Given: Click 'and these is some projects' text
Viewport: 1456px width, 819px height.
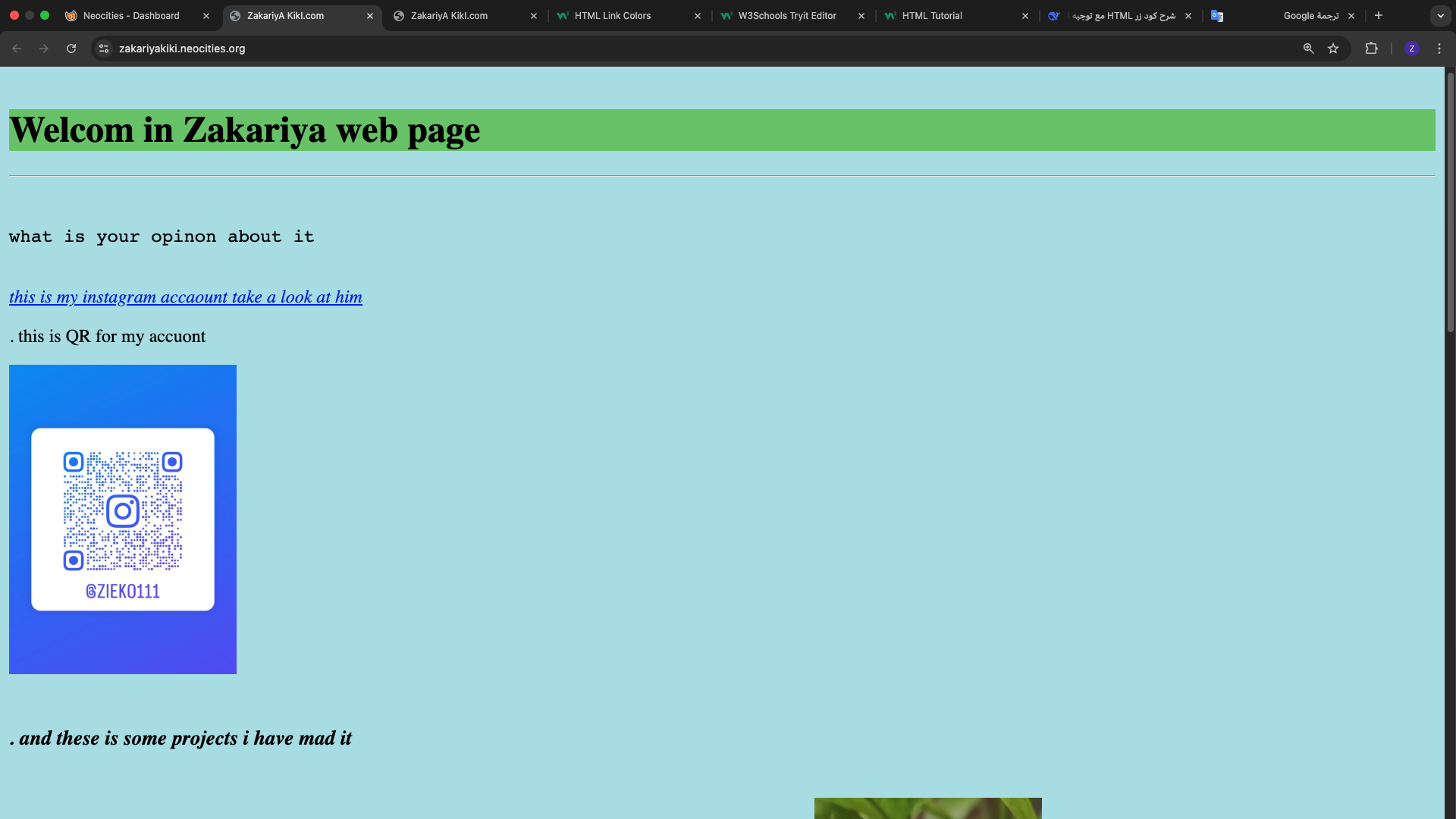Looking at the screenshot, I should coord(180,739).
